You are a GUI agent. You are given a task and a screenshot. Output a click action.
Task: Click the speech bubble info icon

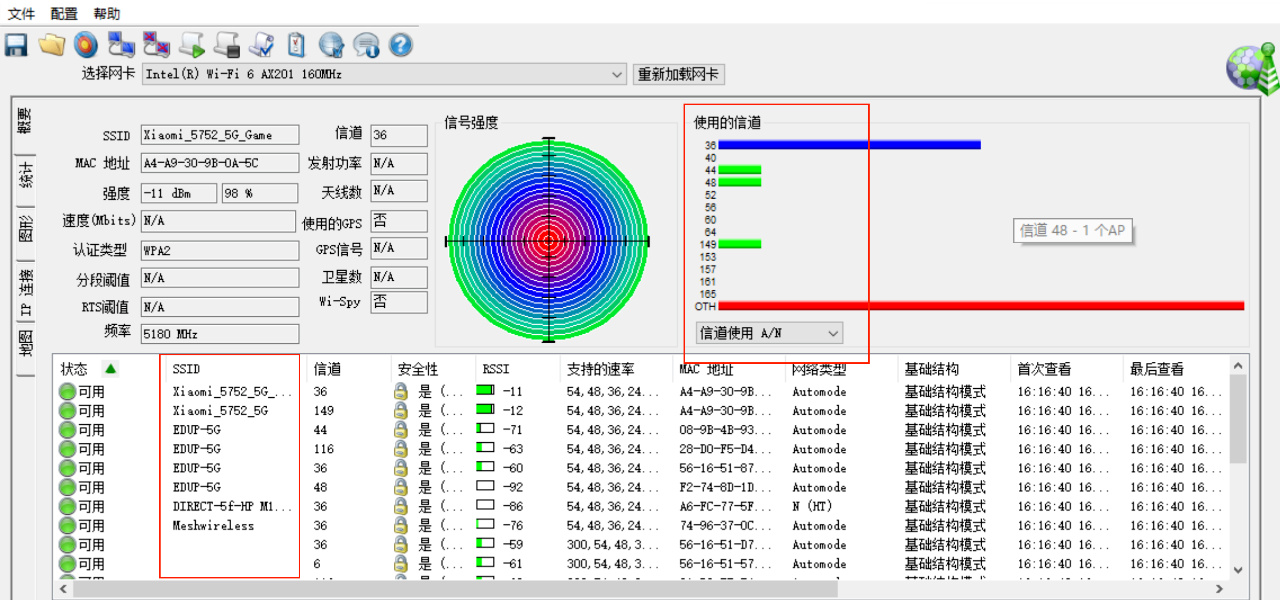tap(366, 45)
